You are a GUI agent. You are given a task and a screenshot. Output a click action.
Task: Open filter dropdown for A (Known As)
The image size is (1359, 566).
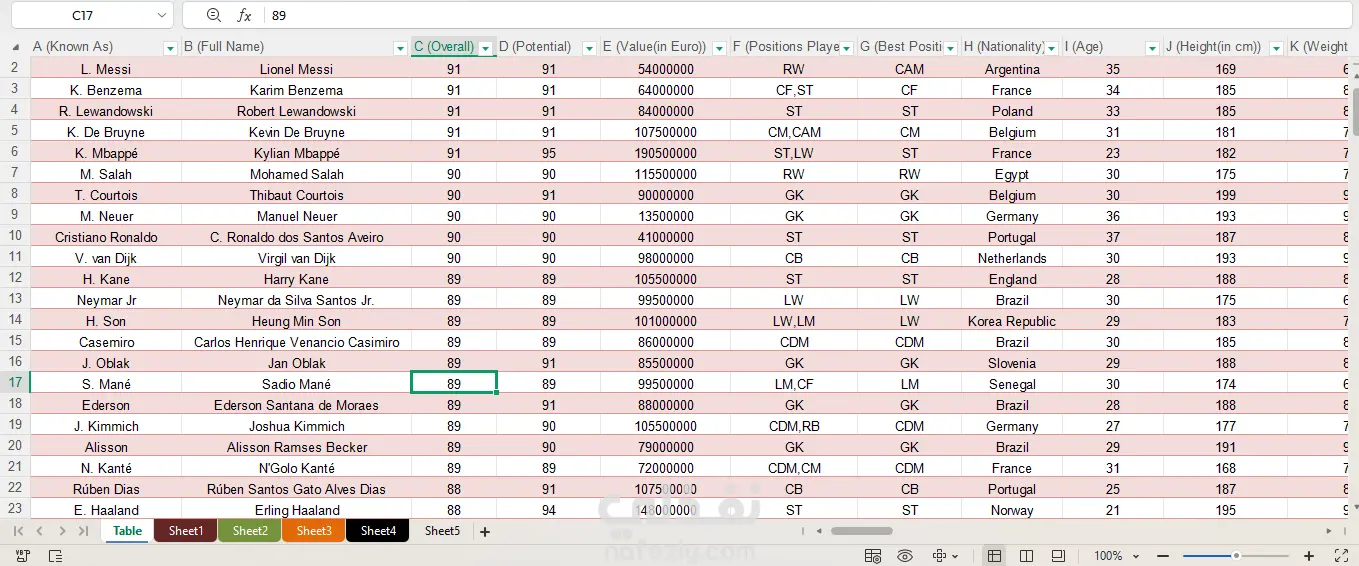170,48
